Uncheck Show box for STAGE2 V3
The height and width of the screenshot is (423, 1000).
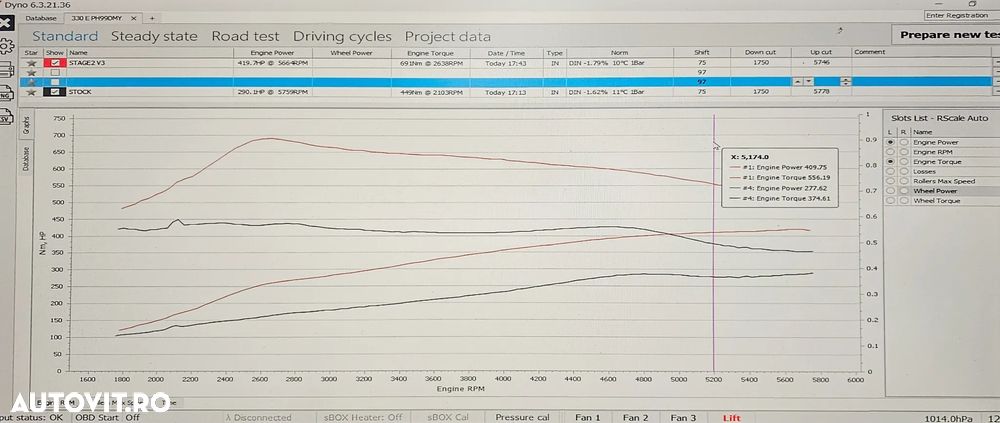pos(55,63)
